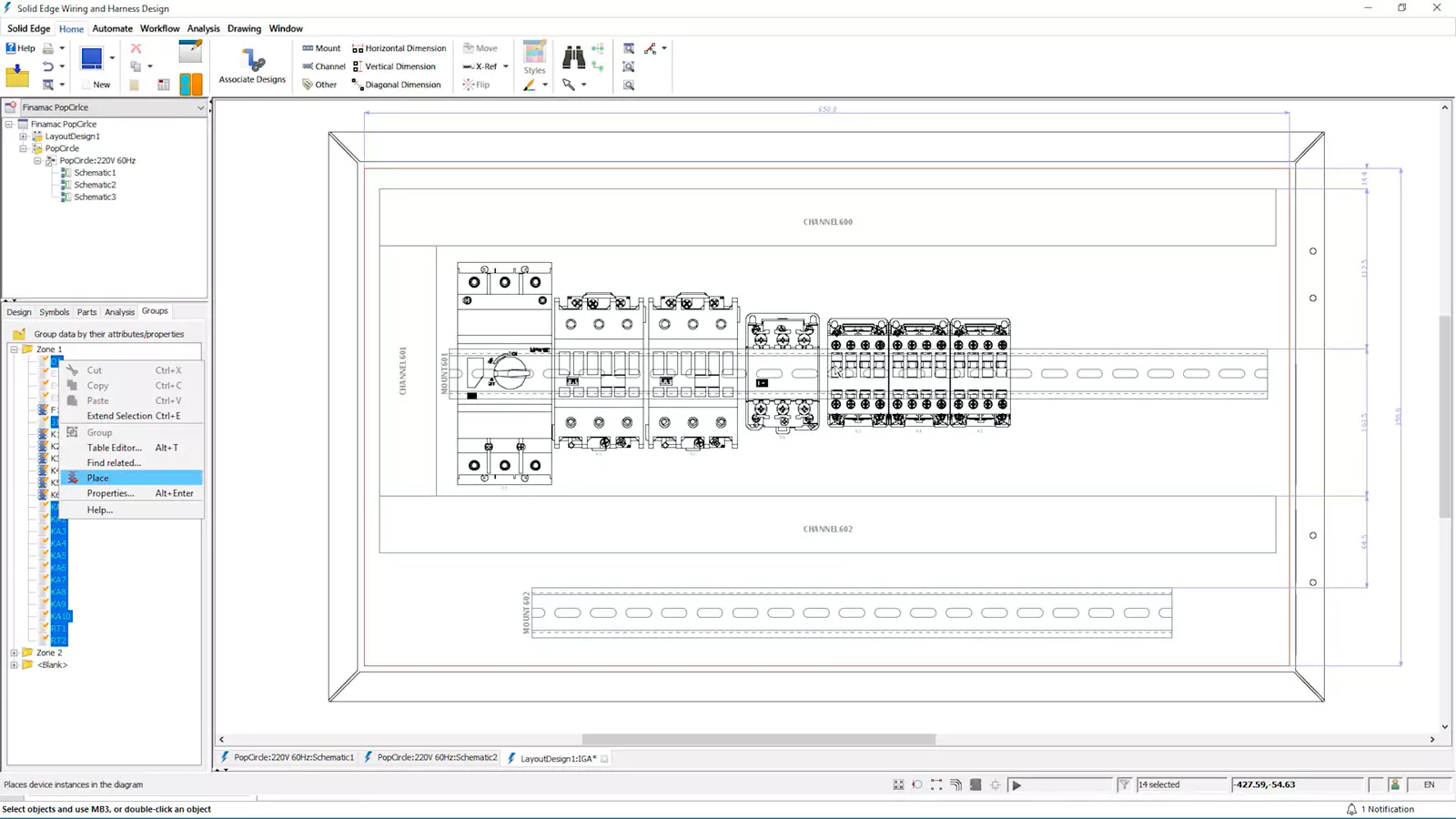Click the connection routing node icon

(651, 48)
